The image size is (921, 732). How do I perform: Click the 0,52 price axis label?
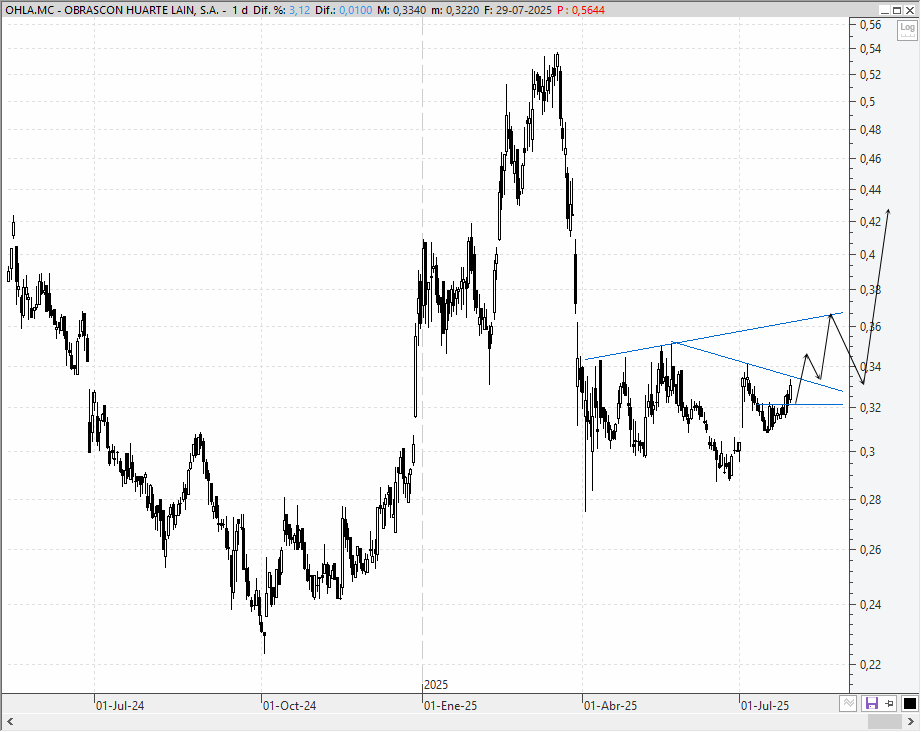coord(870,75)
